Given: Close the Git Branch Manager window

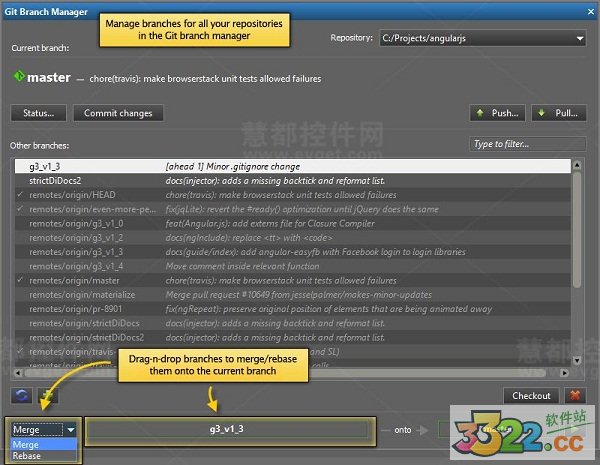Looking at the screenshot, I should 591,12.
